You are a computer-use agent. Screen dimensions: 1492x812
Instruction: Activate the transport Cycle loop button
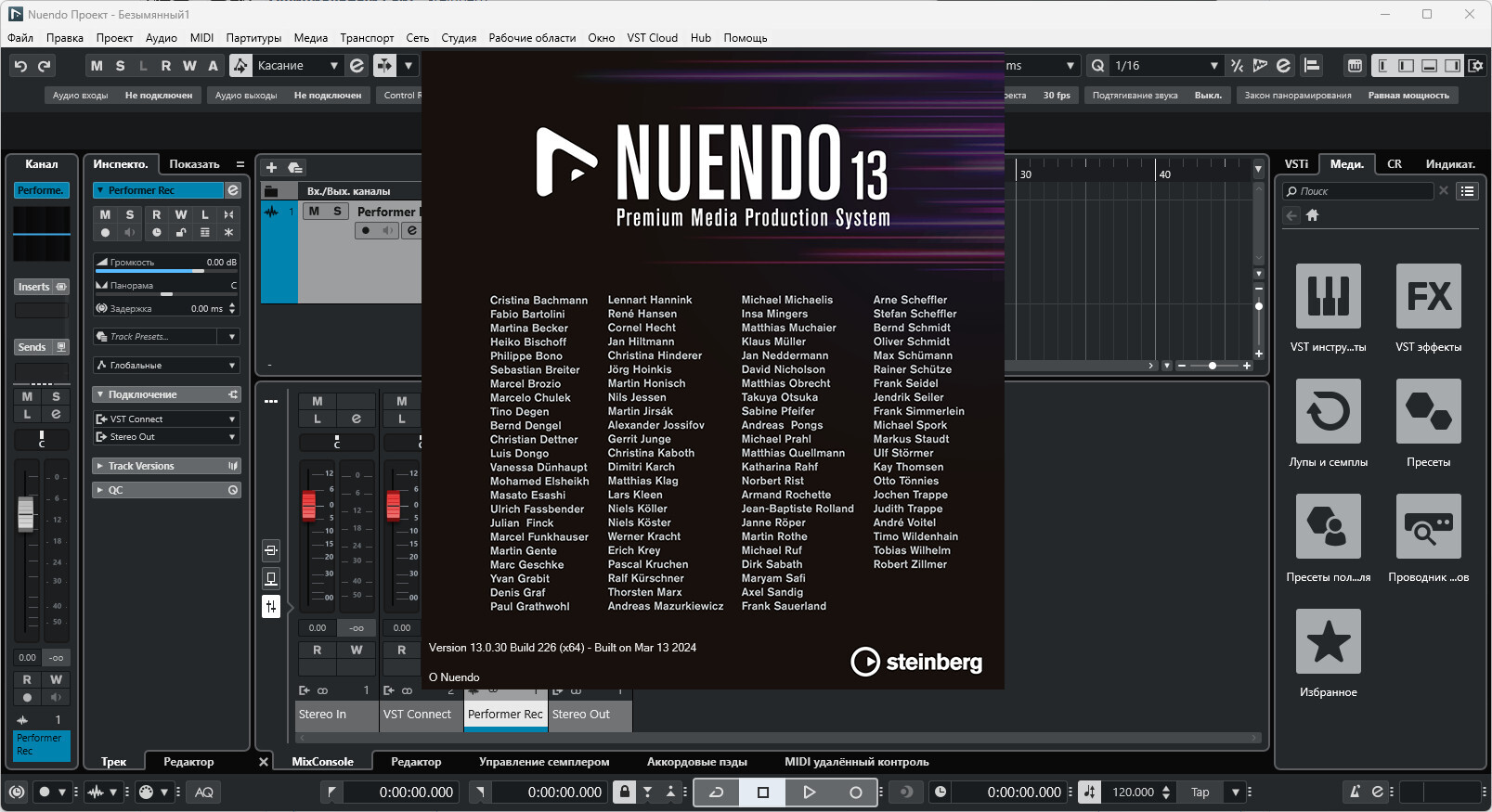(717, 793)
